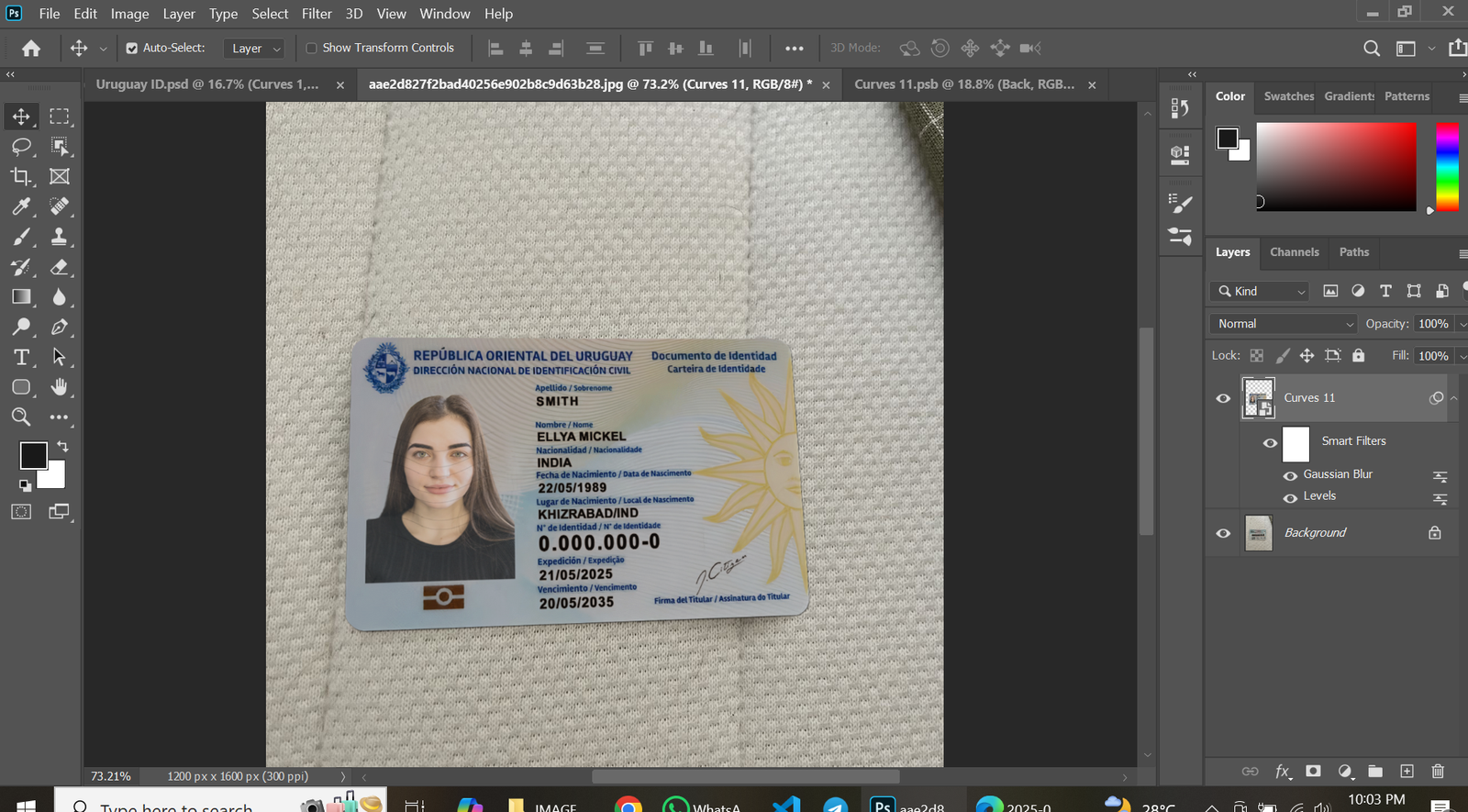Expand the Kind layer filter dropdown
The height and width of the screenshot is (812, 1468).
(x=1262, y=292)
